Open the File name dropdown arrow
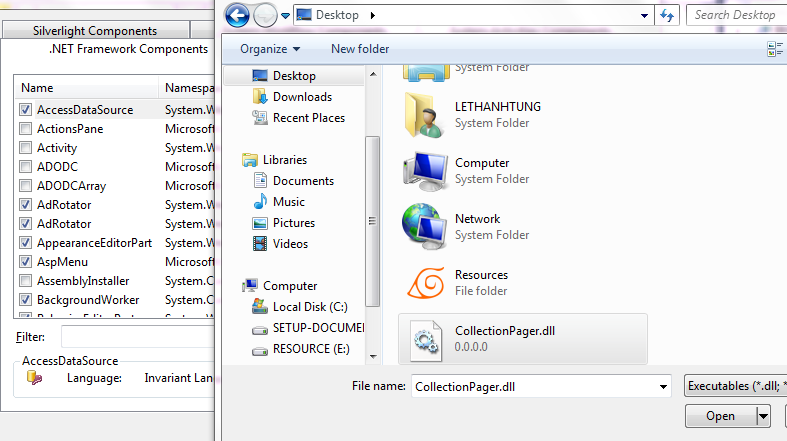This screenshot has width=787, height=441. (x=663, y=386)
